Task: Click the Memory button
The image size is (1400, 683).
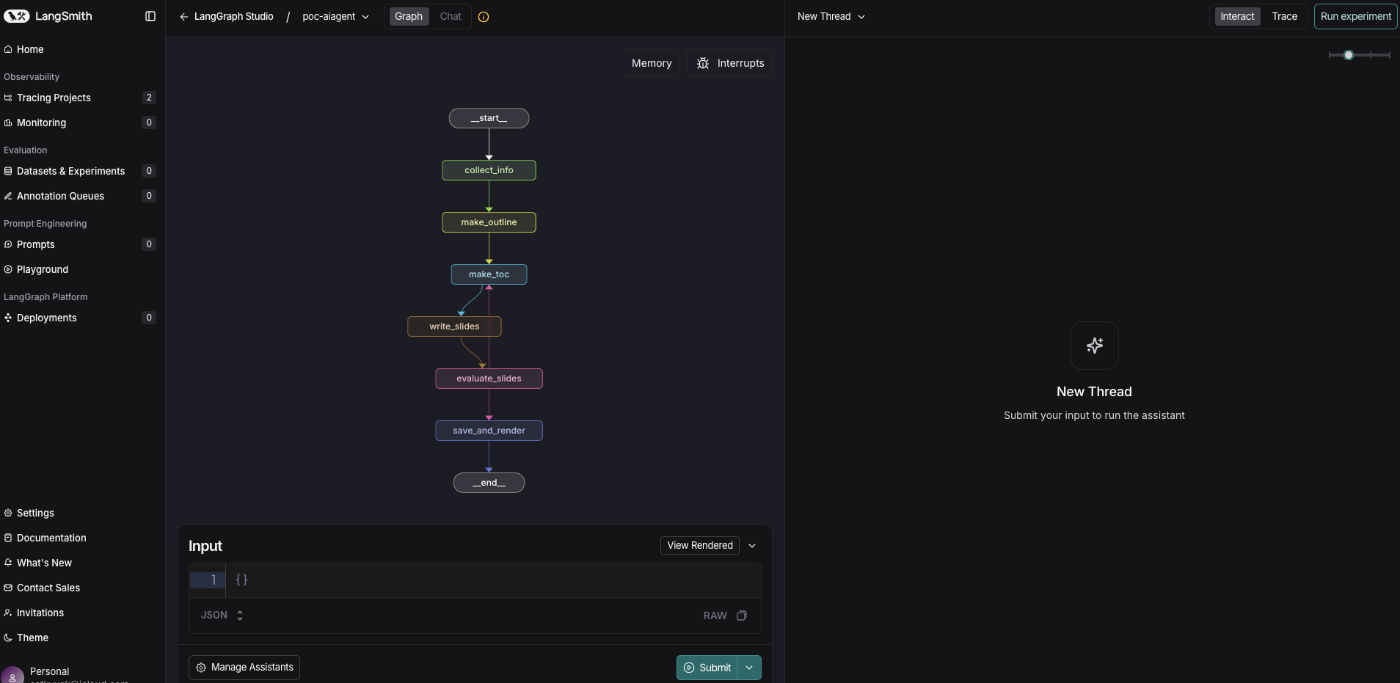Action: [652, 63]
